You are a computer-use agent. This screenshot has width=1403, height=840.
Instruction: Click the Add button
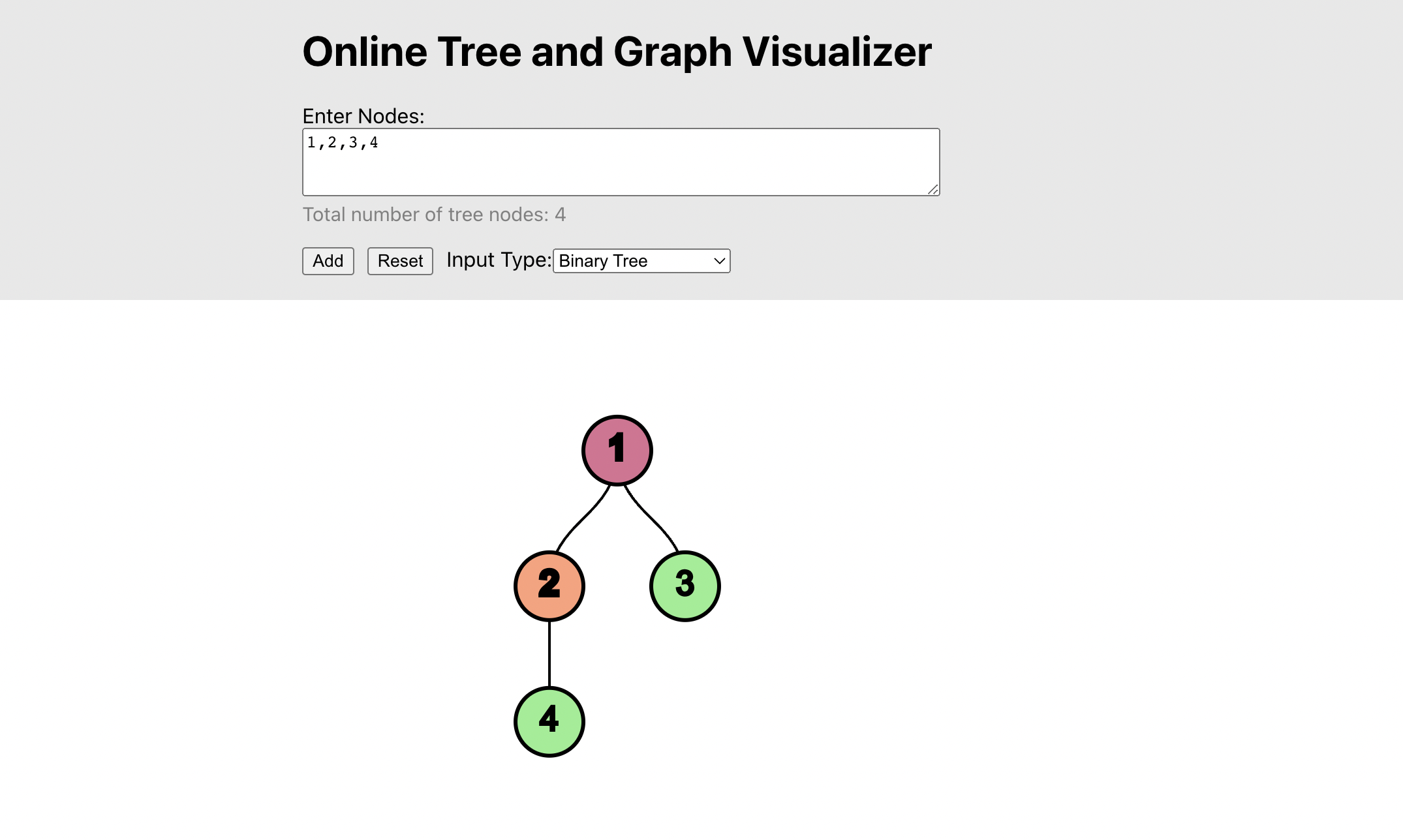click(x=328, y=261)
